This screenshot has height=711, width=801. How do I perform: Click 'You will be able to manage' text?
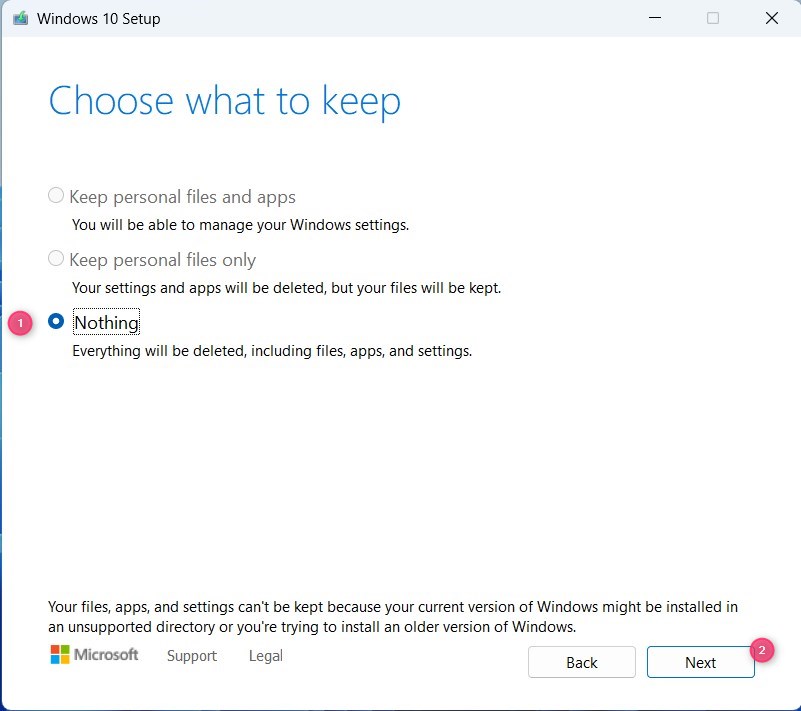pos(241,225)
